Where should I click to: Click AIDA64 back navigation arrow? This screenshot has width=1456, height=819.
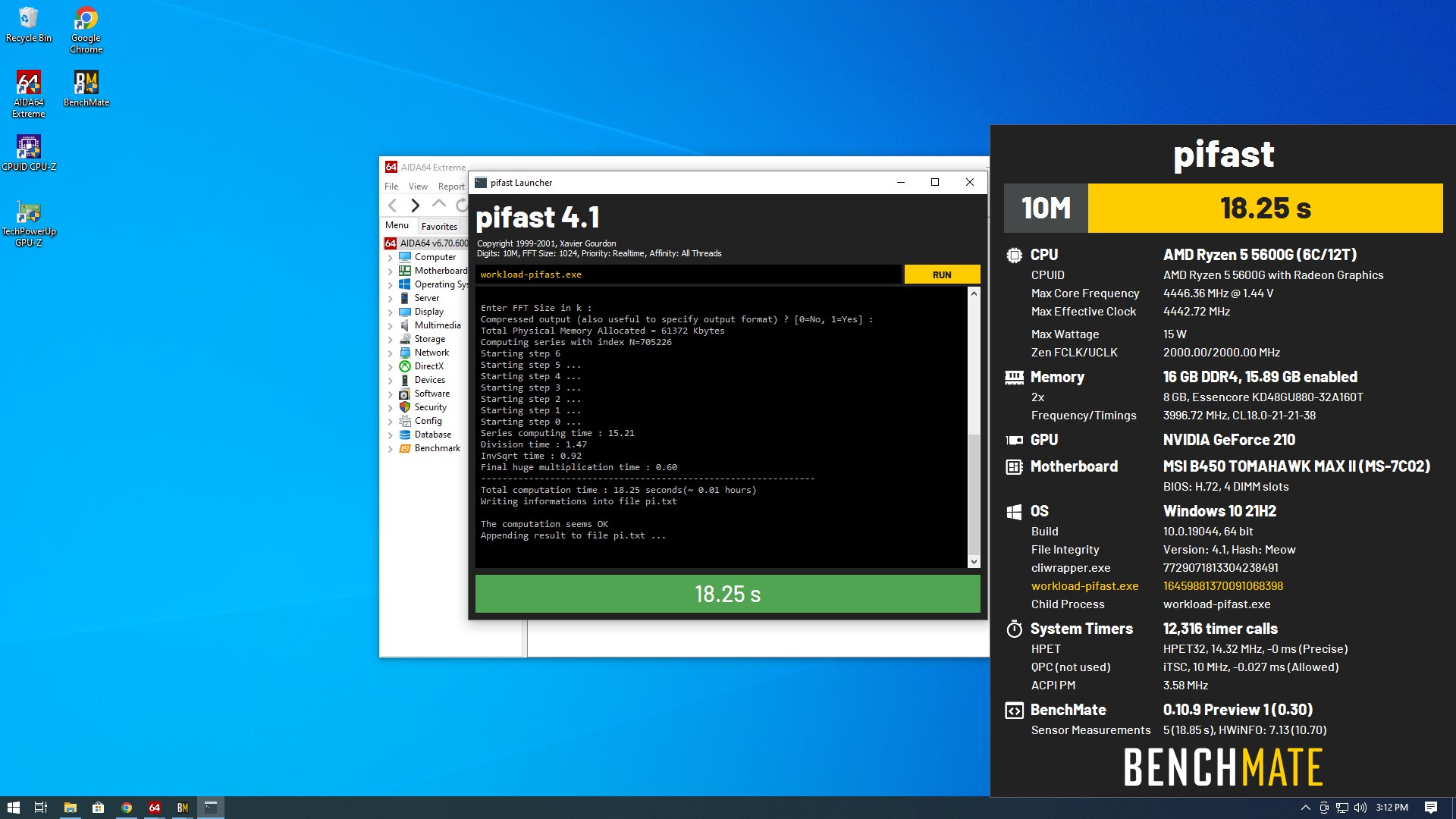click(392, 205)
